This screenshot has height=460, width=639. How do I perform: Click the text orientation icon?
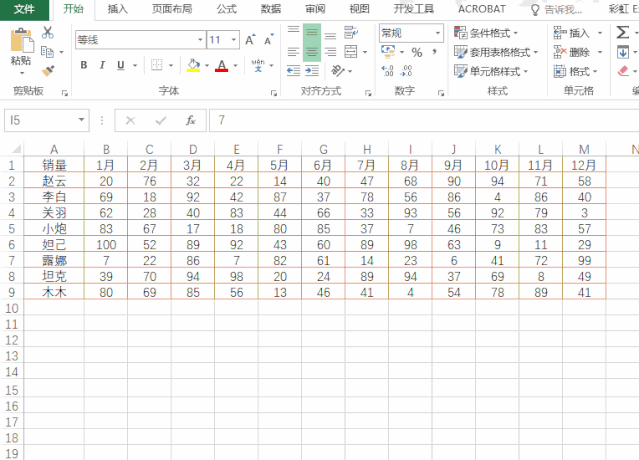pos(338,71)
